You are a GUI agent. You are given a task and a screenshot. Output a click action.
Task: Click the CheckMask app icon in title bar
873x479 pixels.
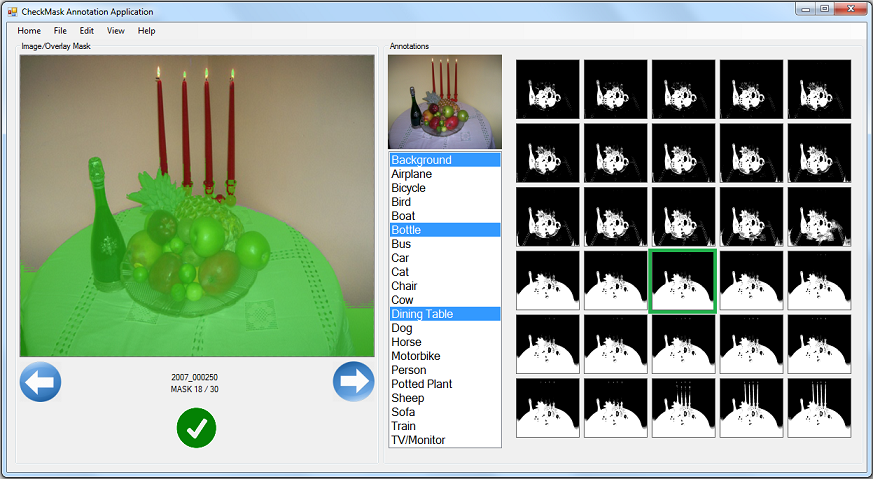pos(12,11)
